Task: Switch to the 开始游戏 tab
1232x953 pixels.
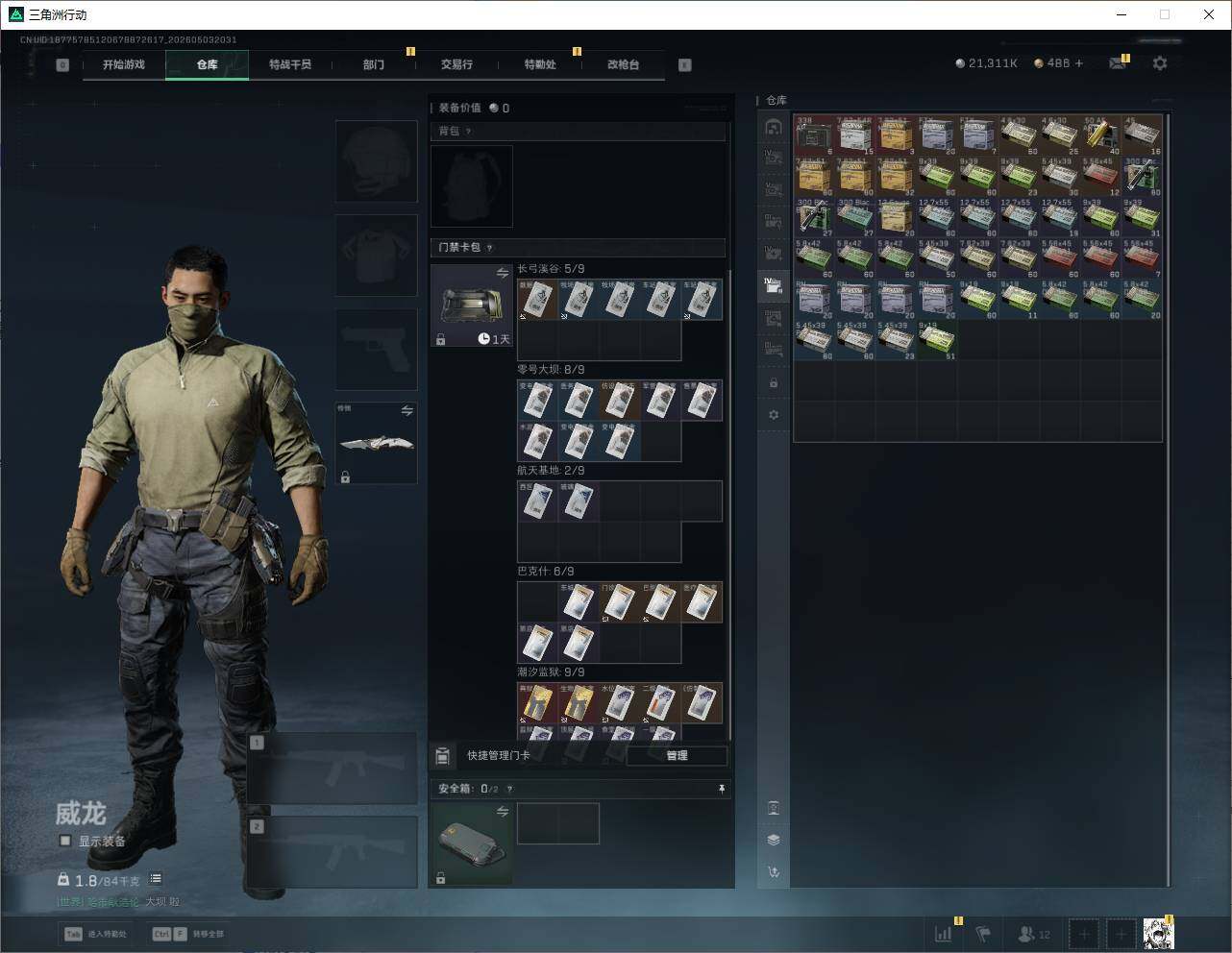Action: point(124,65)
